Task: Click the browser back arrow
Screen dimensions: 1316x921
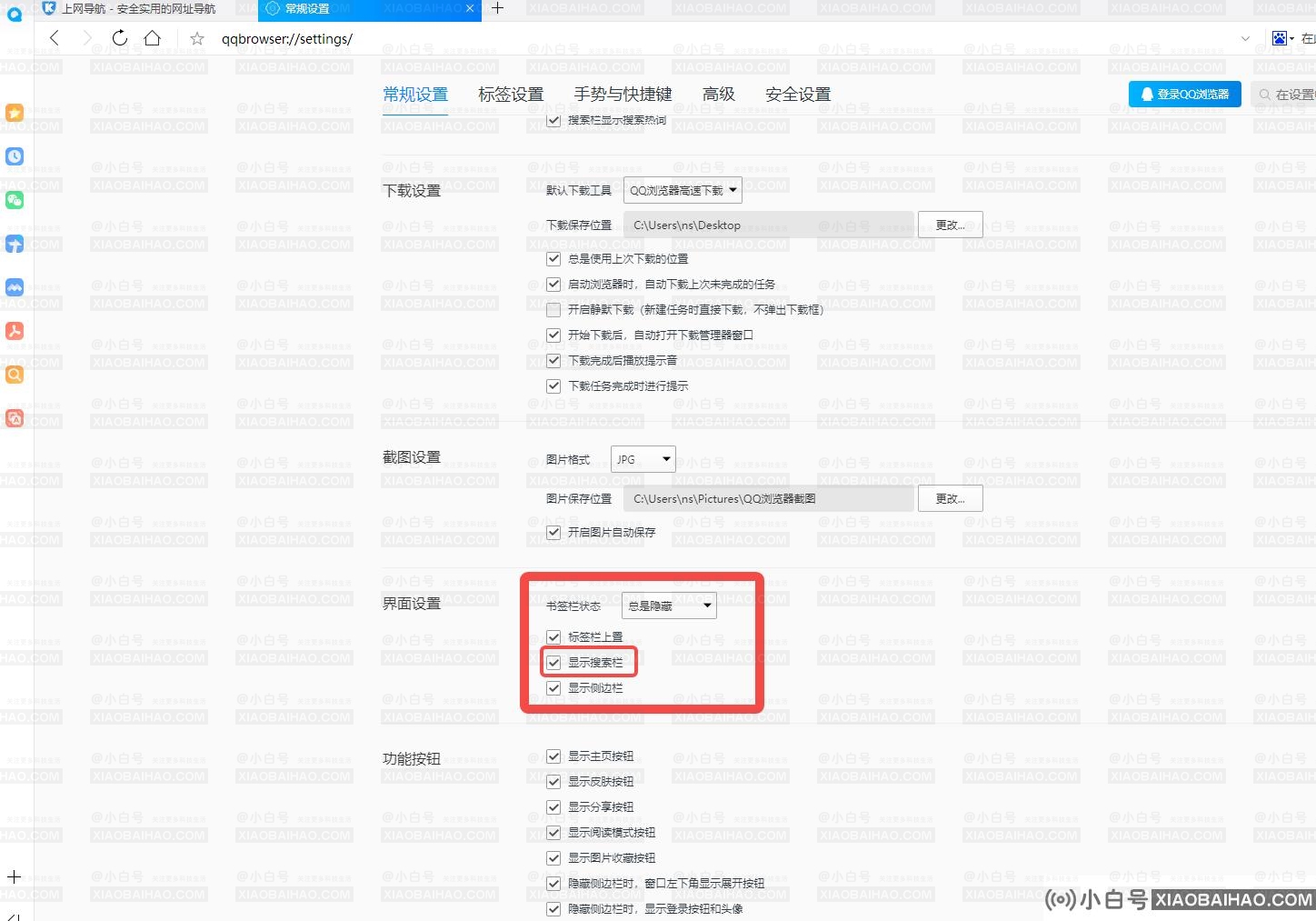Action: click(55, 38)
